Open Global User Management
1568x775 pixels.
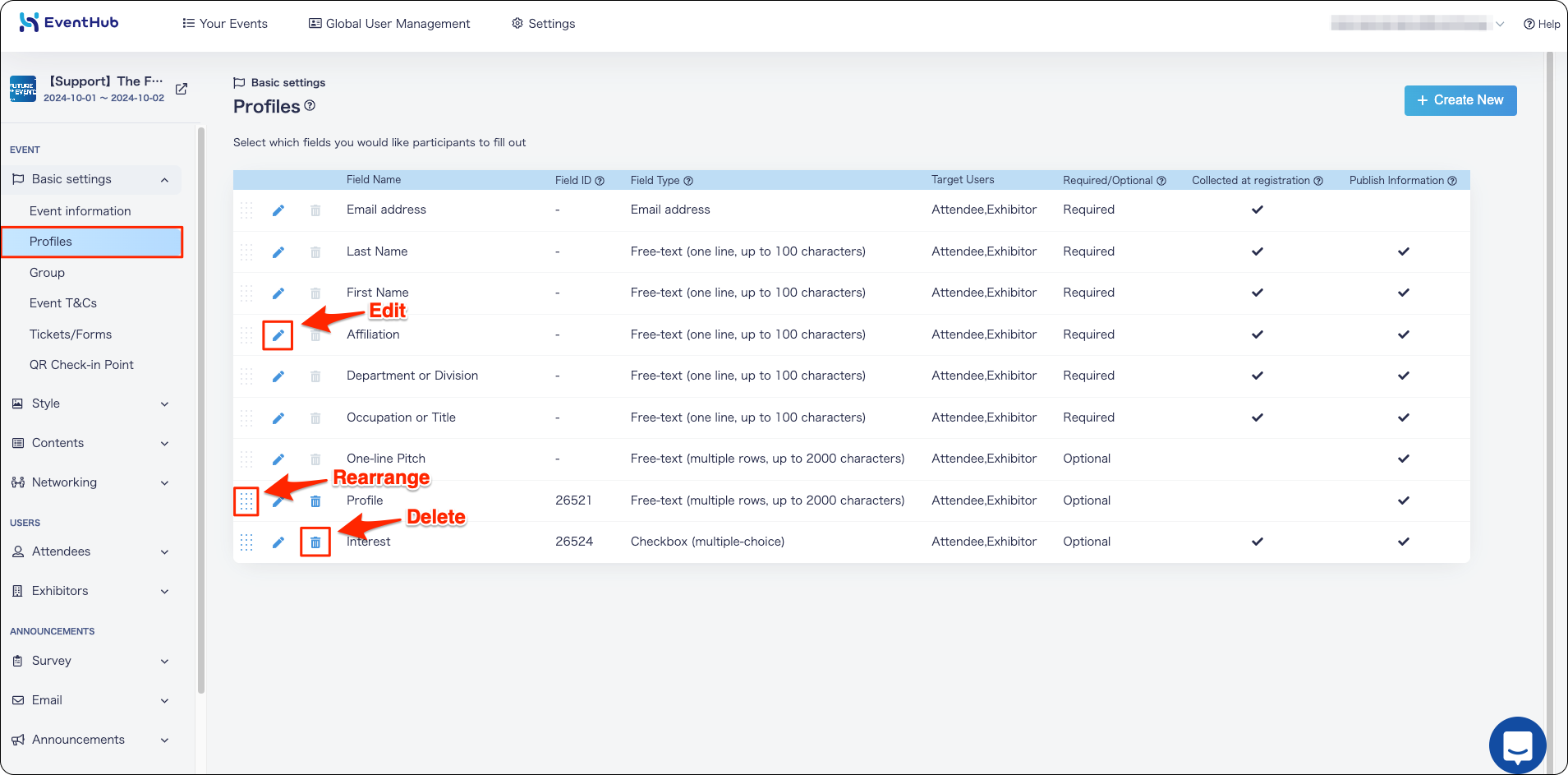point(389,24)
